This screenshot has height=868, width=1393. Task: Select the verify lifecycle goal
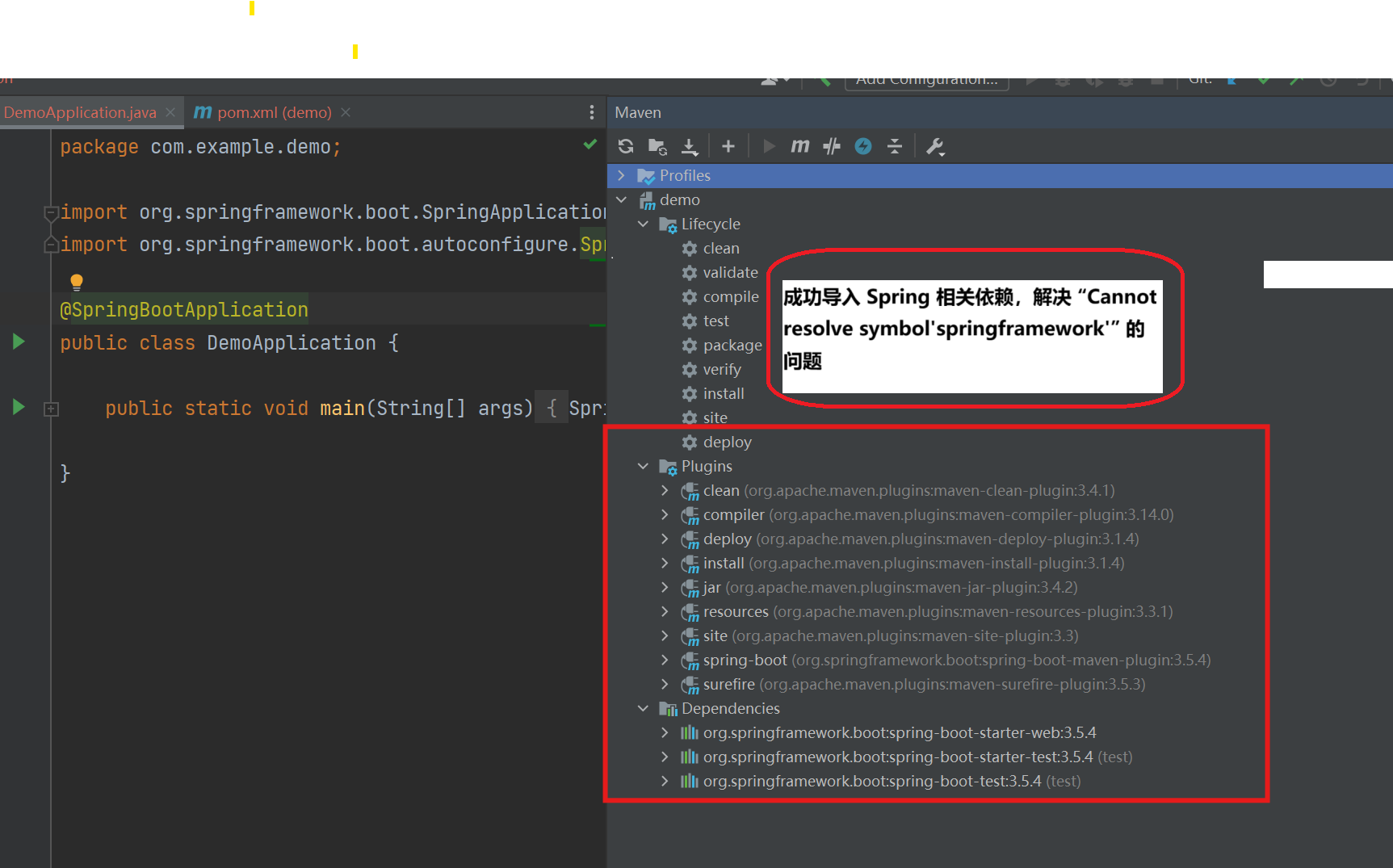point(711,369)
